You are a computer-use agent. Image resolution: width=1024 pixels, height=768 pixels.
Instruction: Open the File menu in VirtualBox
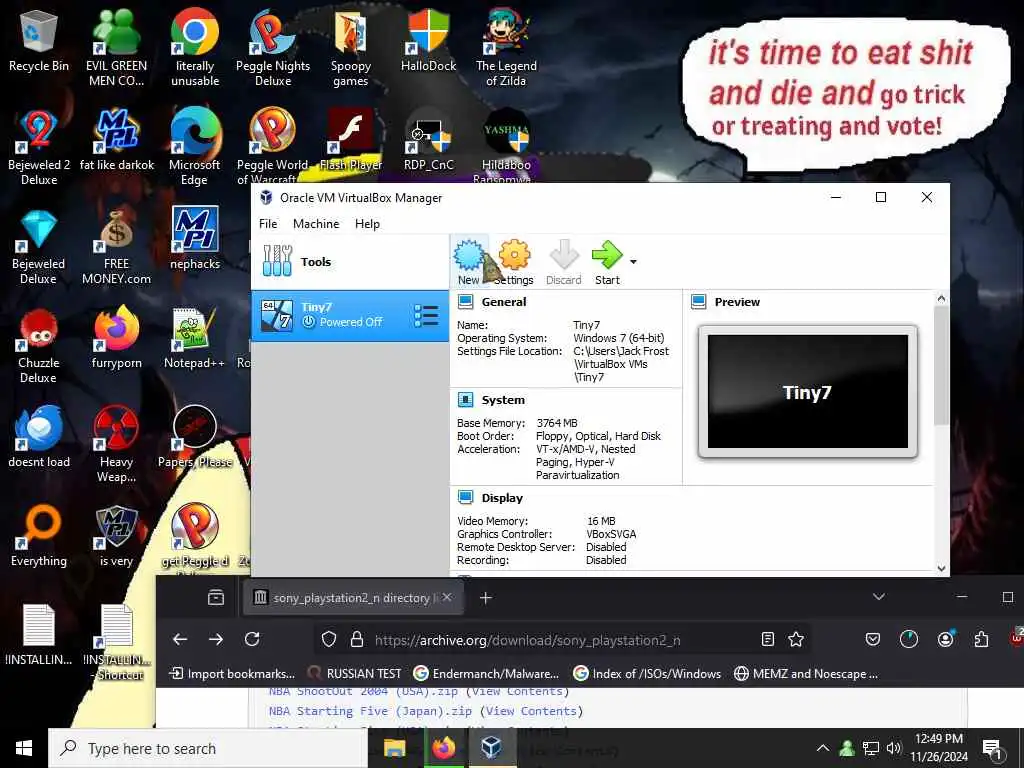268,223
